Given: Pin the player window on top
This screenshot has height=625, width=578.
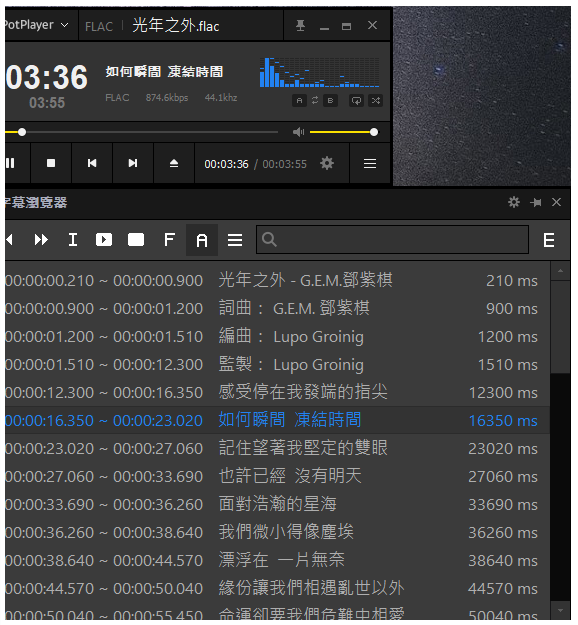Looking at the screenshot, I should click(x=301, y=26).
